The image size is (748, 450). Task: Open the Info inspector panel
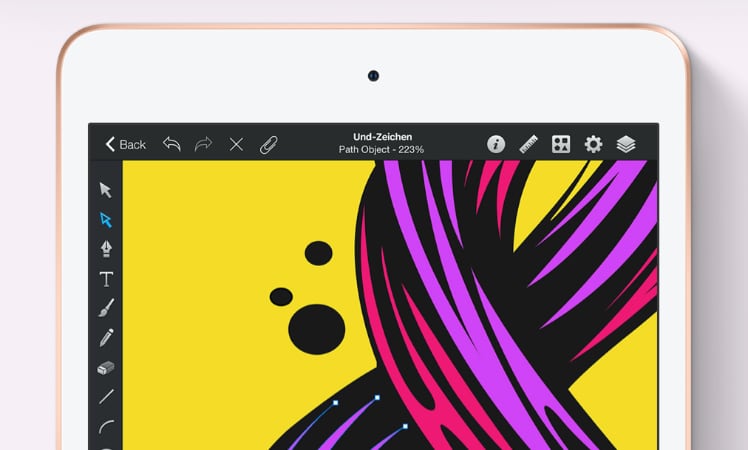[496, 144]
